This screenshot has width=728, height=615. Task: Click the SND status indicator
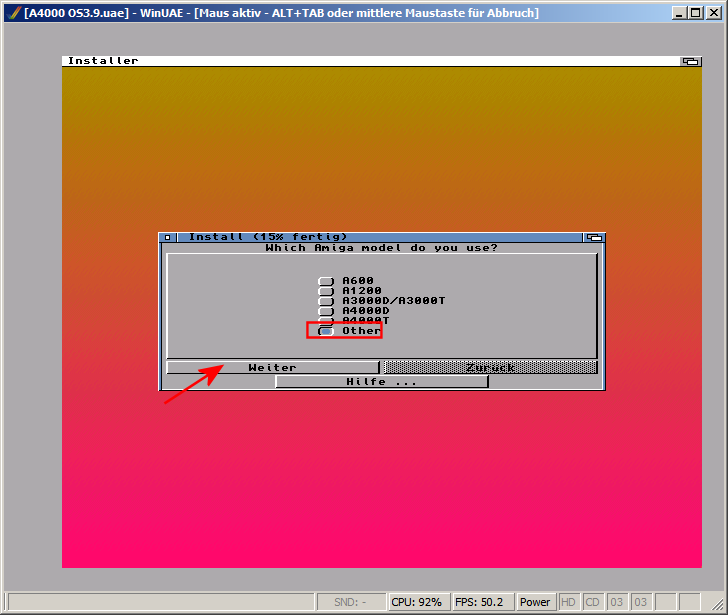351,602
